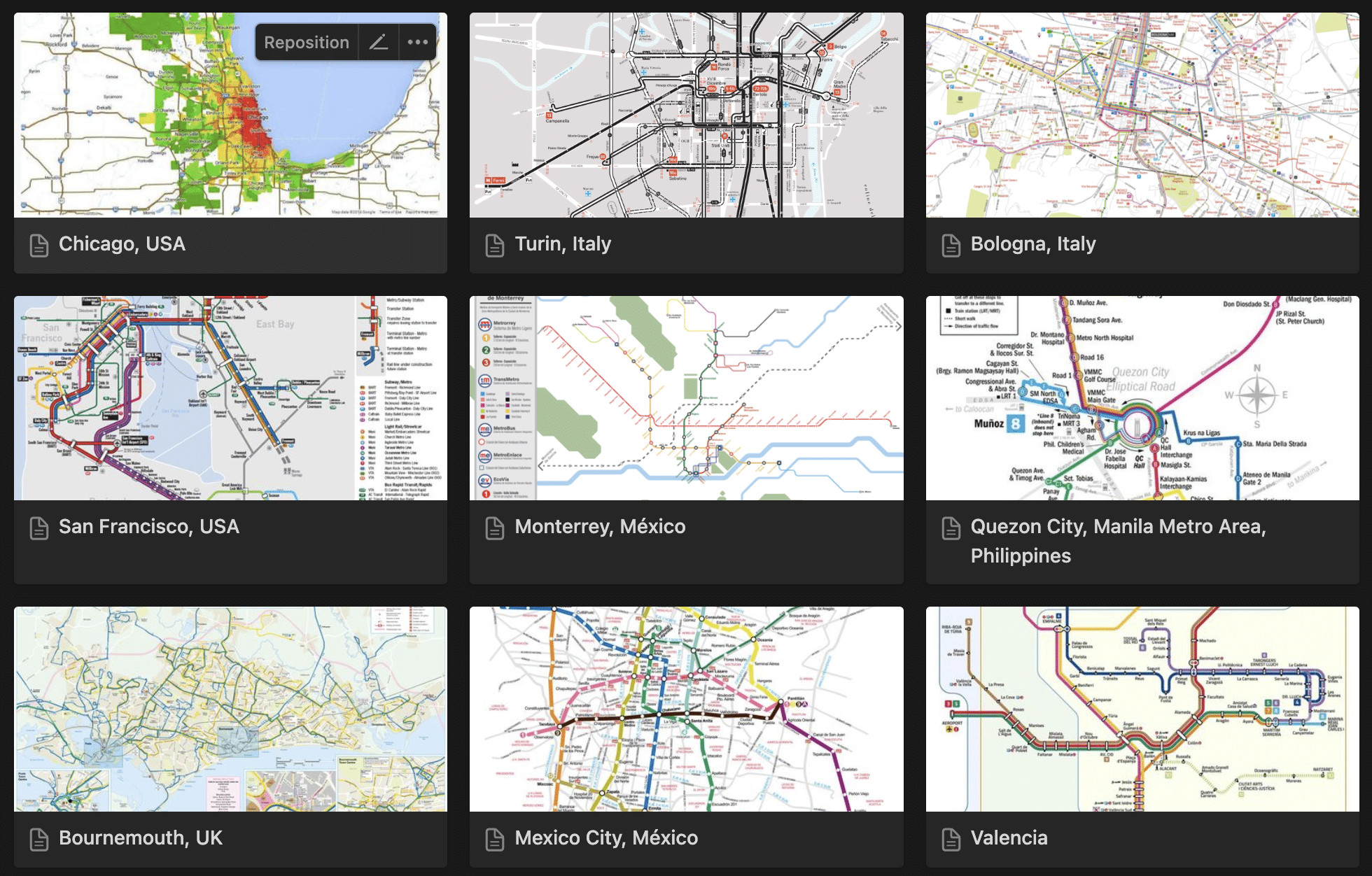The image size is (1372, 876).
Task: Click the page icon beside Mexico City, México
Action: [x=495, y=839]
